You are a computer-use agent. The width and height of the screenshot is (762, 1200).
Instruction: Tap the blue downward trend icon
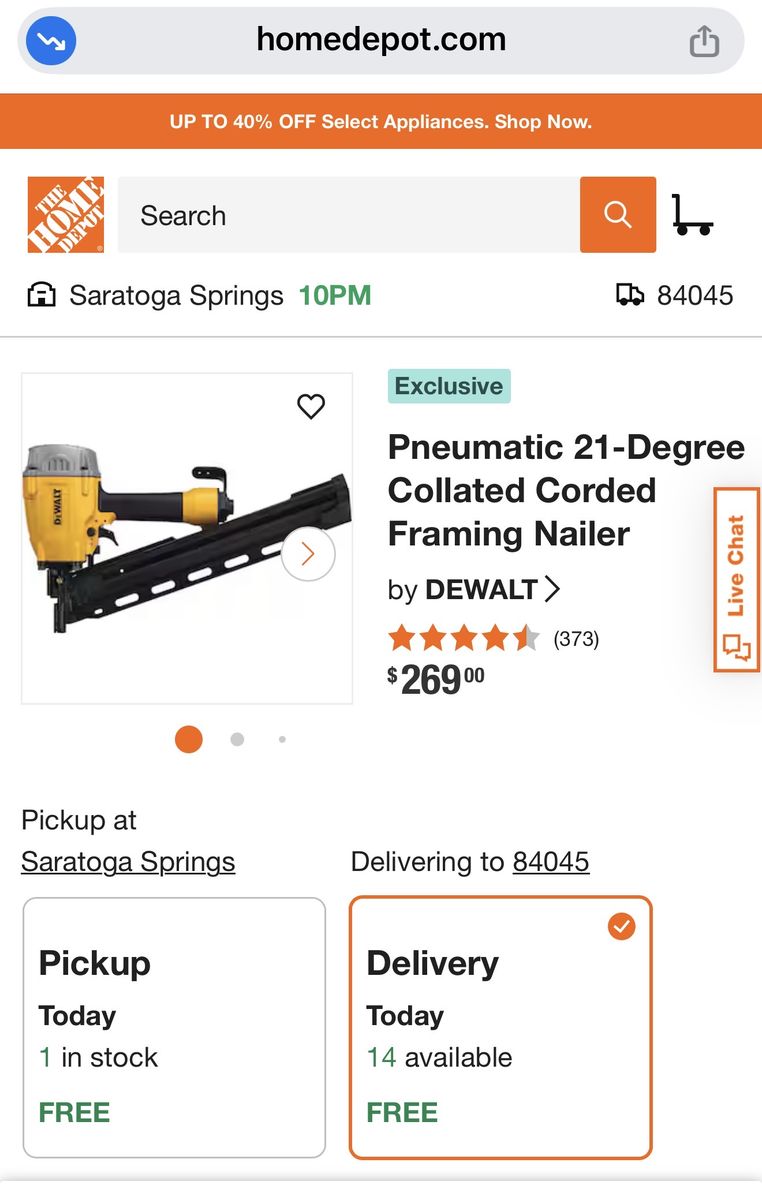coord(51,41)
